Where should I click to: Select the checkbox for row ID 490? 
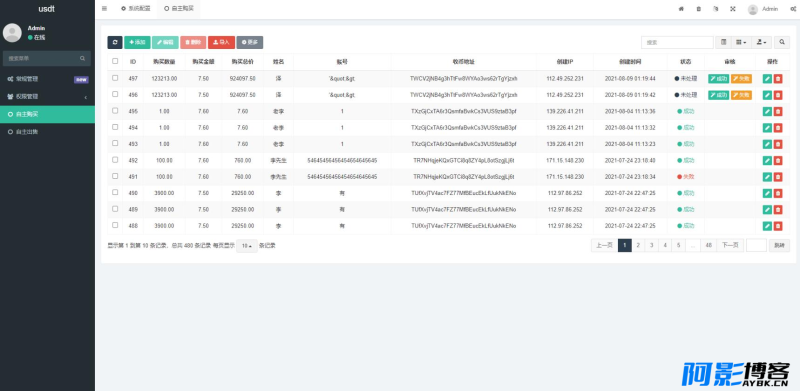click(115, 192)
